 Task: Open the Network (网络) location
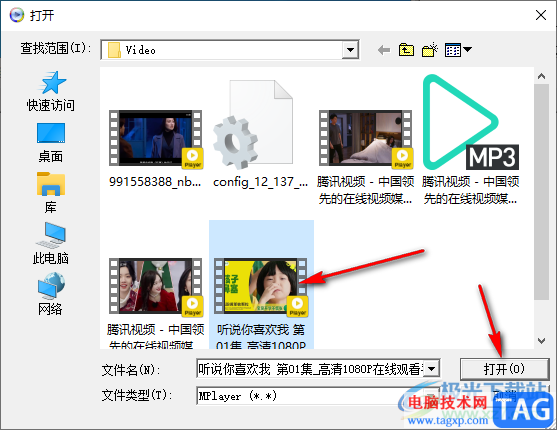51,294
